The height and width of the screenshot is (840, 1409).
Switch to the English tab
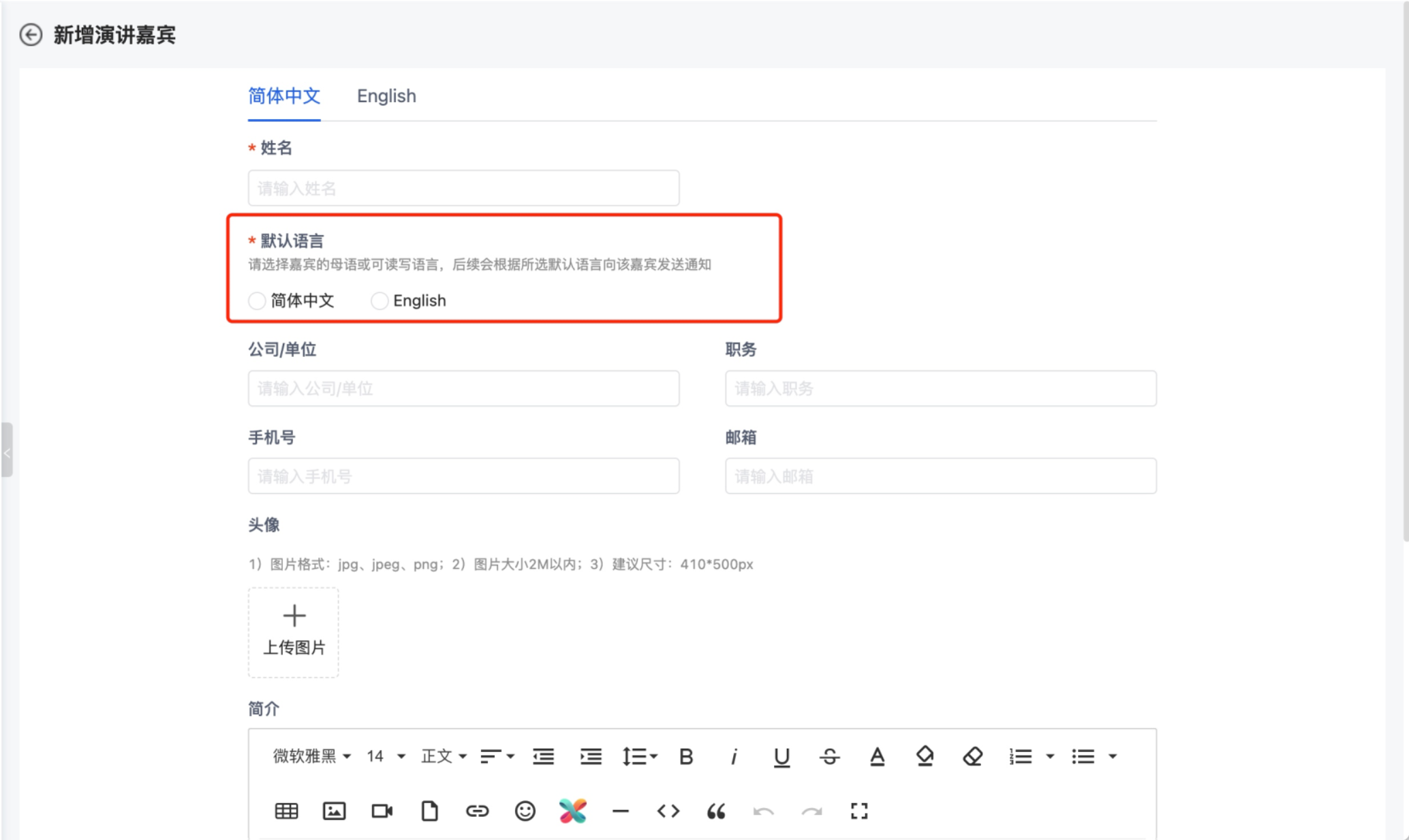[x=386, y=96]
